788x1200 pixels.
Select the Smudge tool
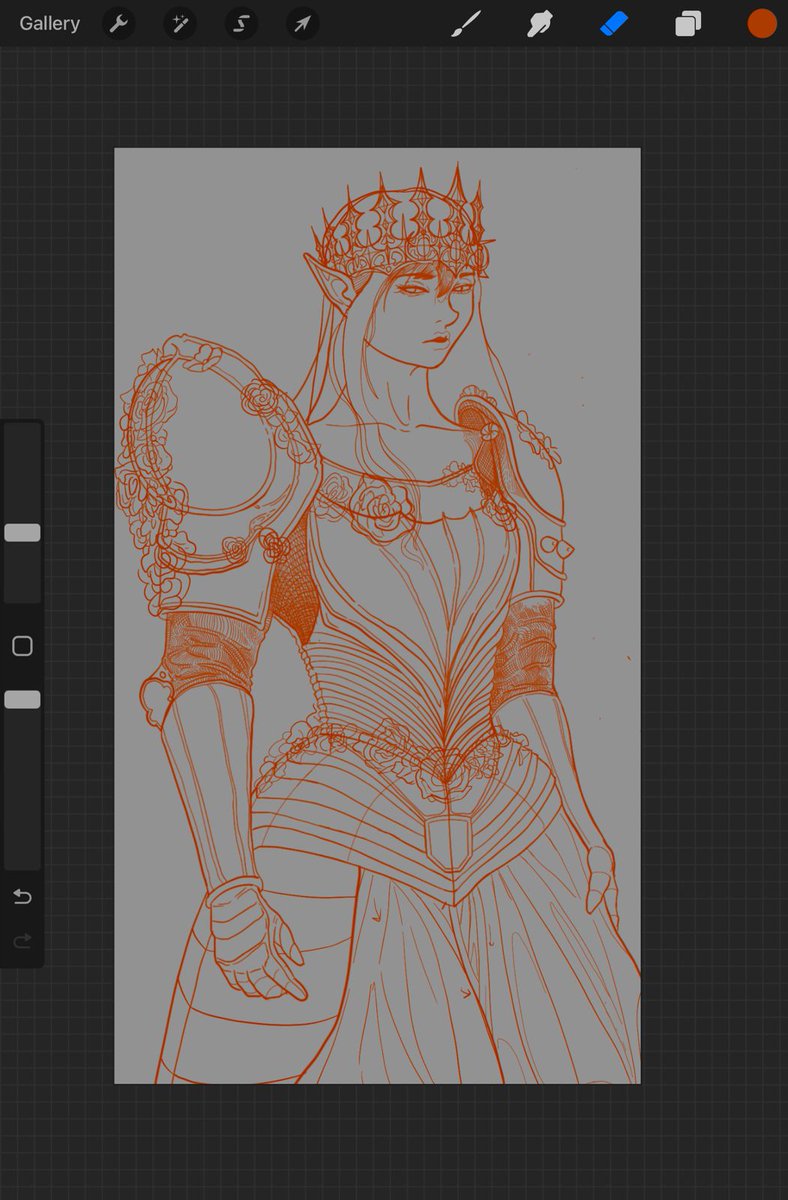pos(540,24)
